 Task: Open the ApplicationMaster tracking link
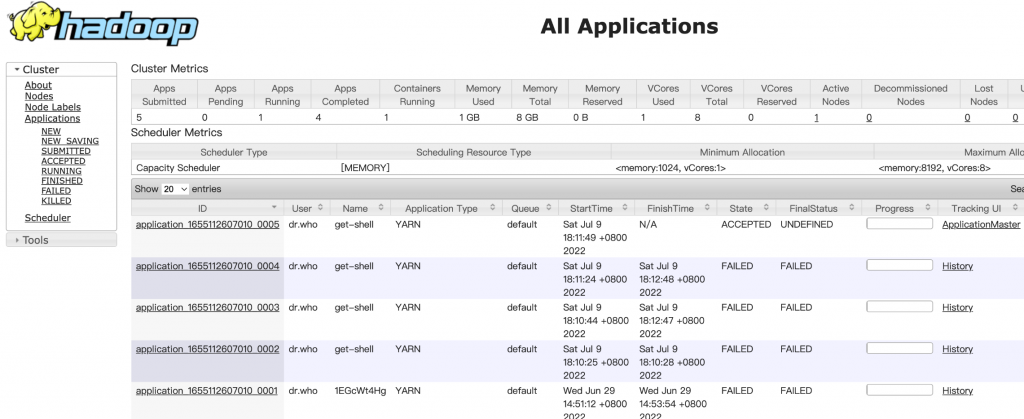981,225
